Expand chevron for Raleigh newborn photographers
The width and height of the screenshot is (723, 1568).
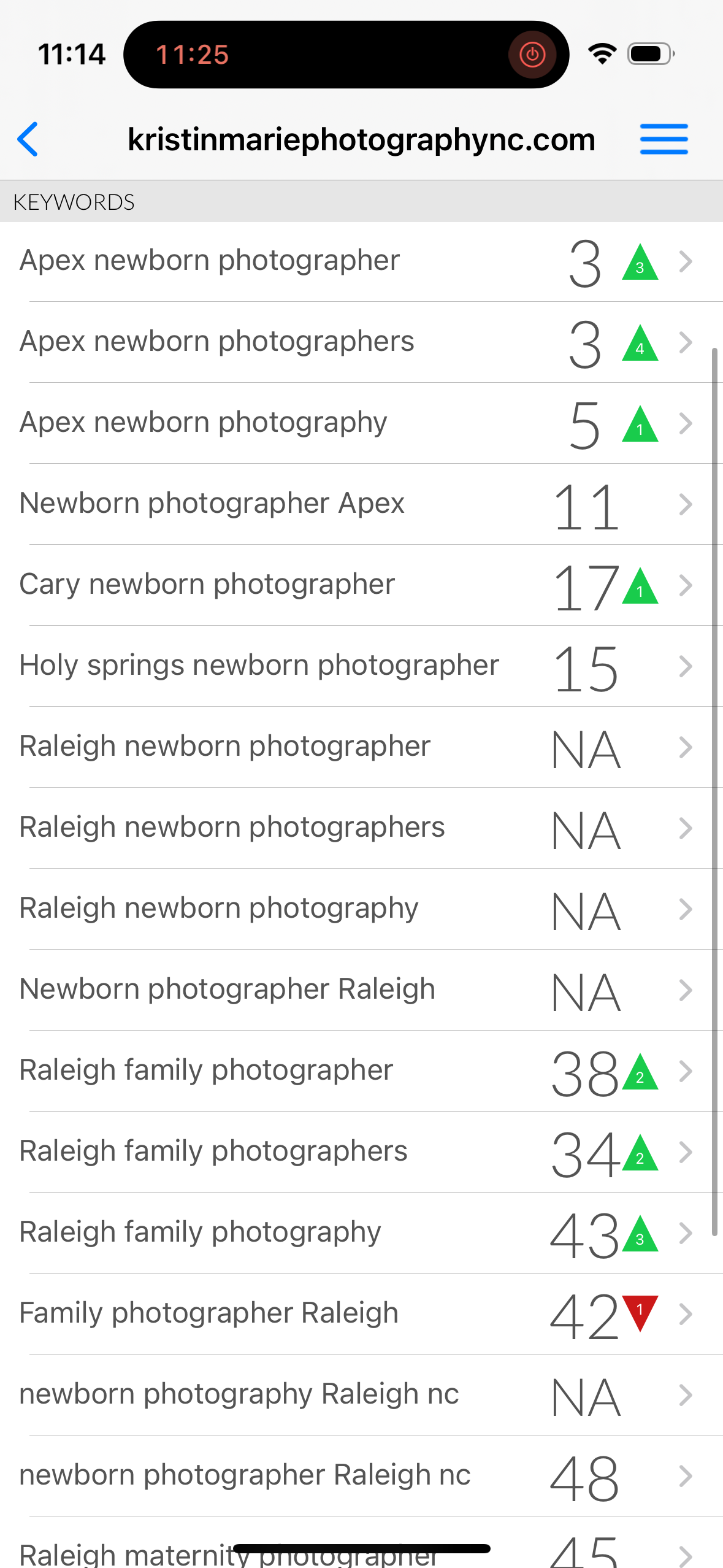686,828
